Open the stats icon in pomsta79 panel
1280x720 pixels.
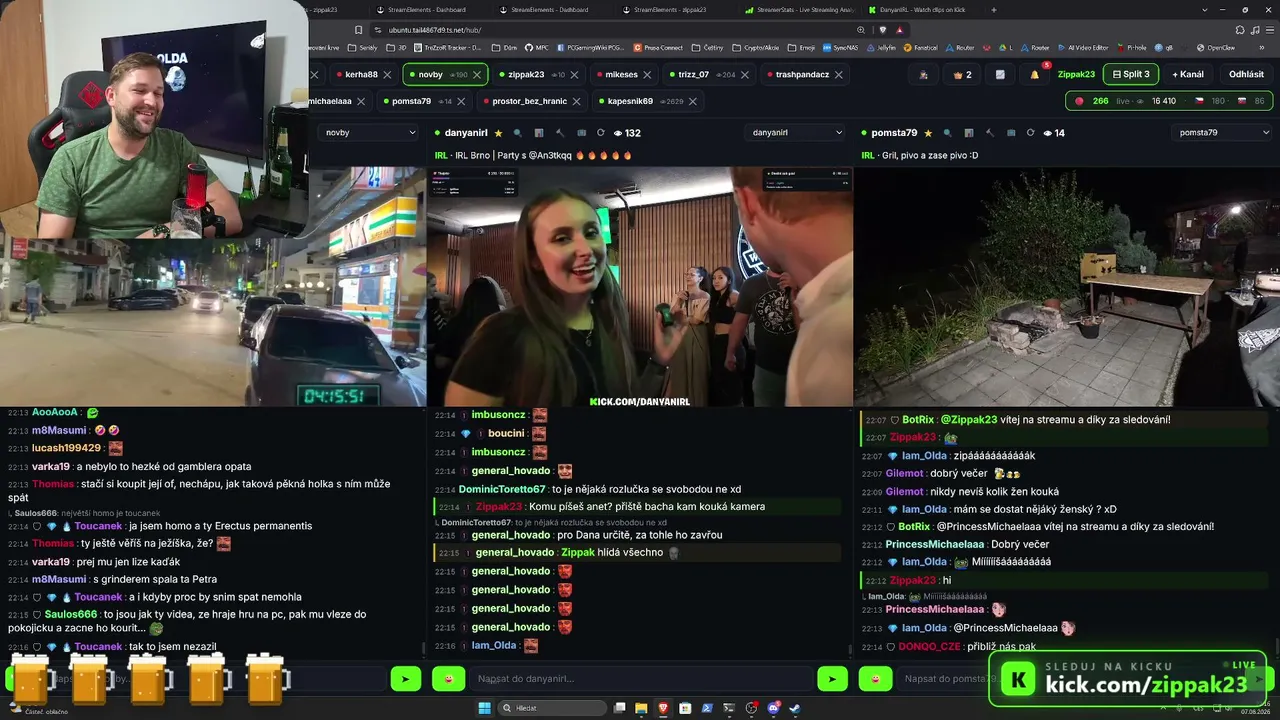click(969, 133)
